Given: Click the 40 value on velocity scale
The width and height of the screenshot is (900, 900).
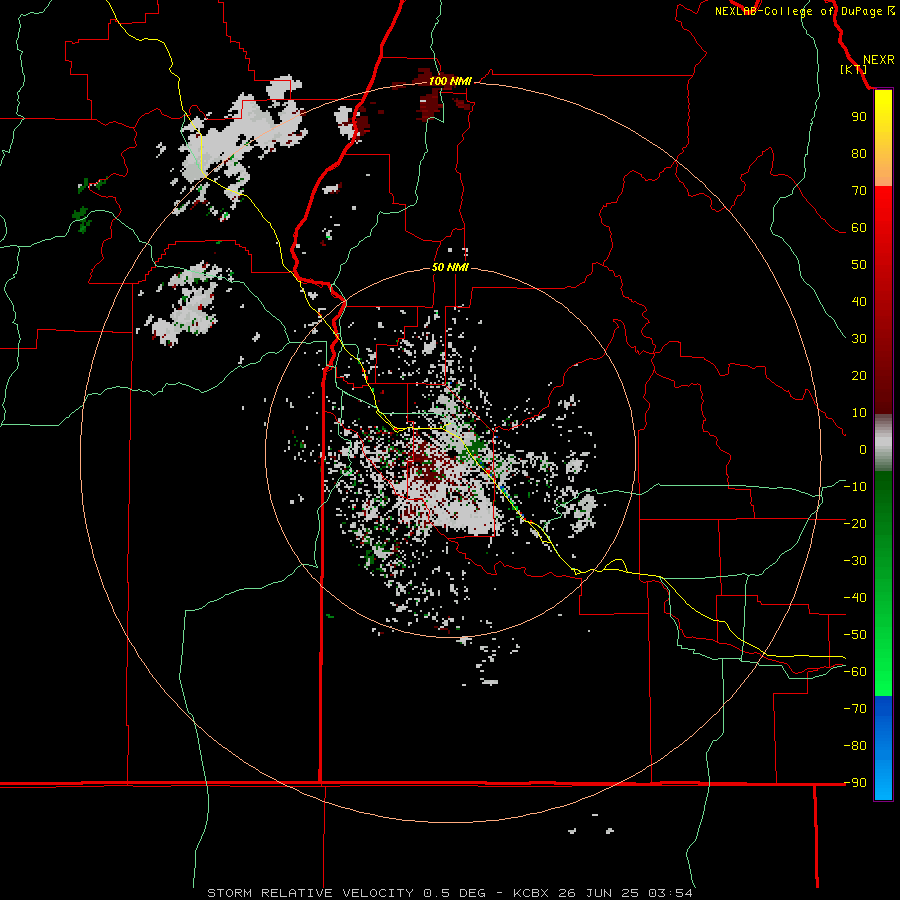Looking at the screenshot, I should coord(859,302).
